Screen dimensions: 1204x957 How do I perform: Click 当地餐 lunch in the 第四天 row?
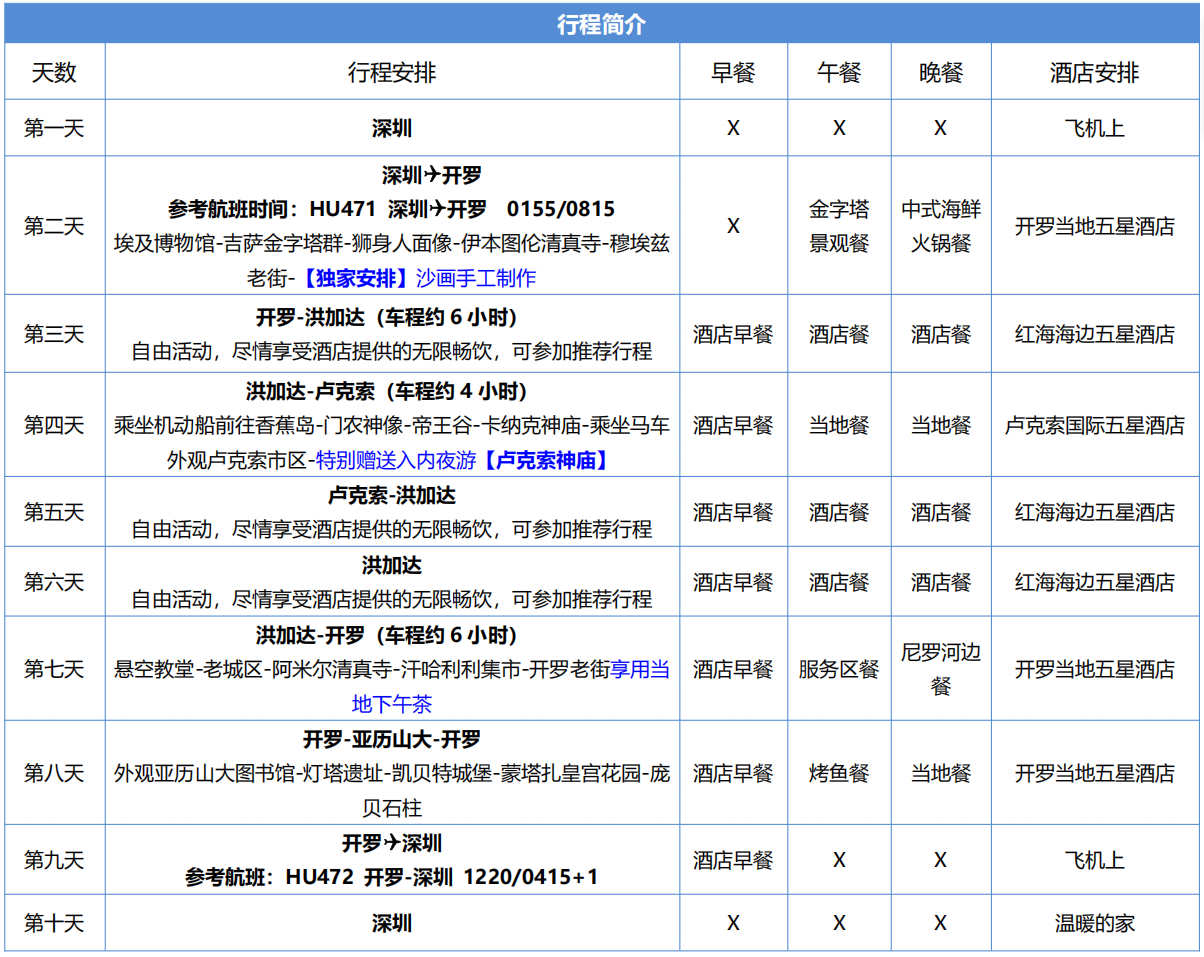pyautogui.click(x=839, y=425)
